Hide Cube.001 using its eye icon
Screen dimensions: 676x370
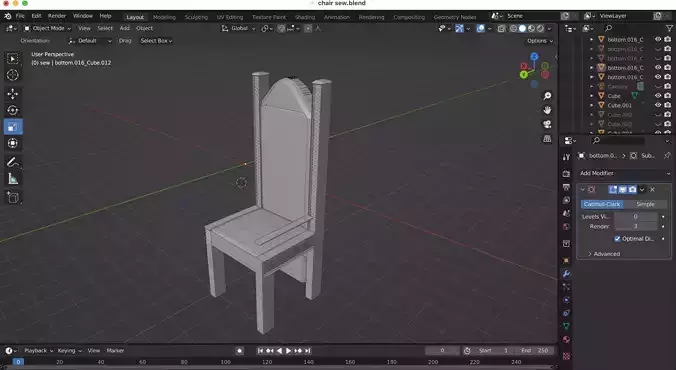[x=658, y=105]
